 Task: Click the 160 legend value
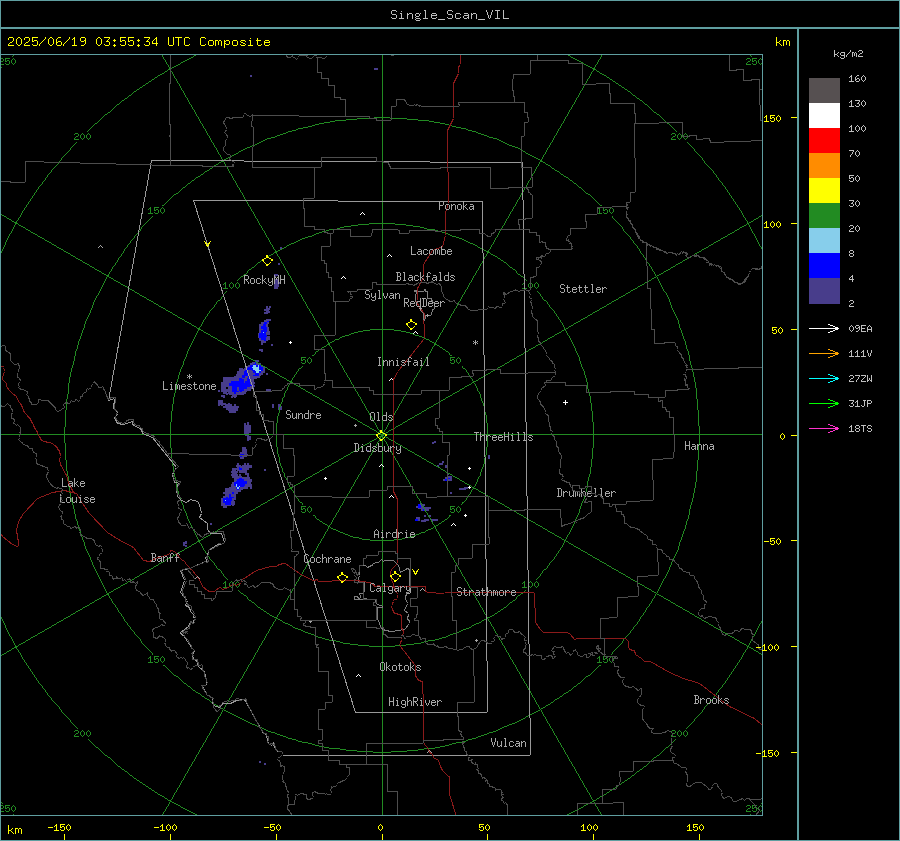[857, 79]
